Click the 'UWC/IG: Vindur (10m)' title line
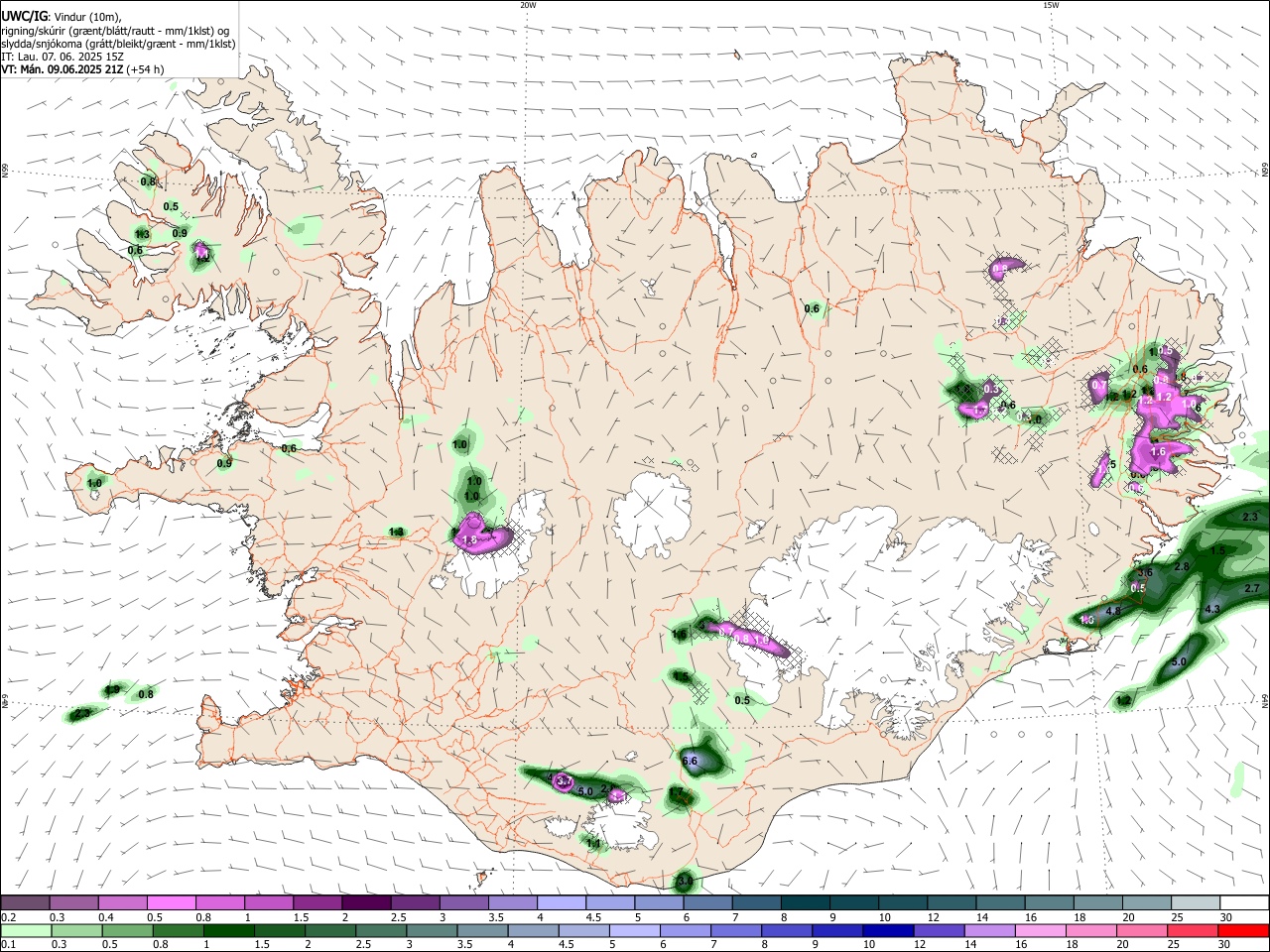This screenshot has height=952, width=1270. [62, 17]
